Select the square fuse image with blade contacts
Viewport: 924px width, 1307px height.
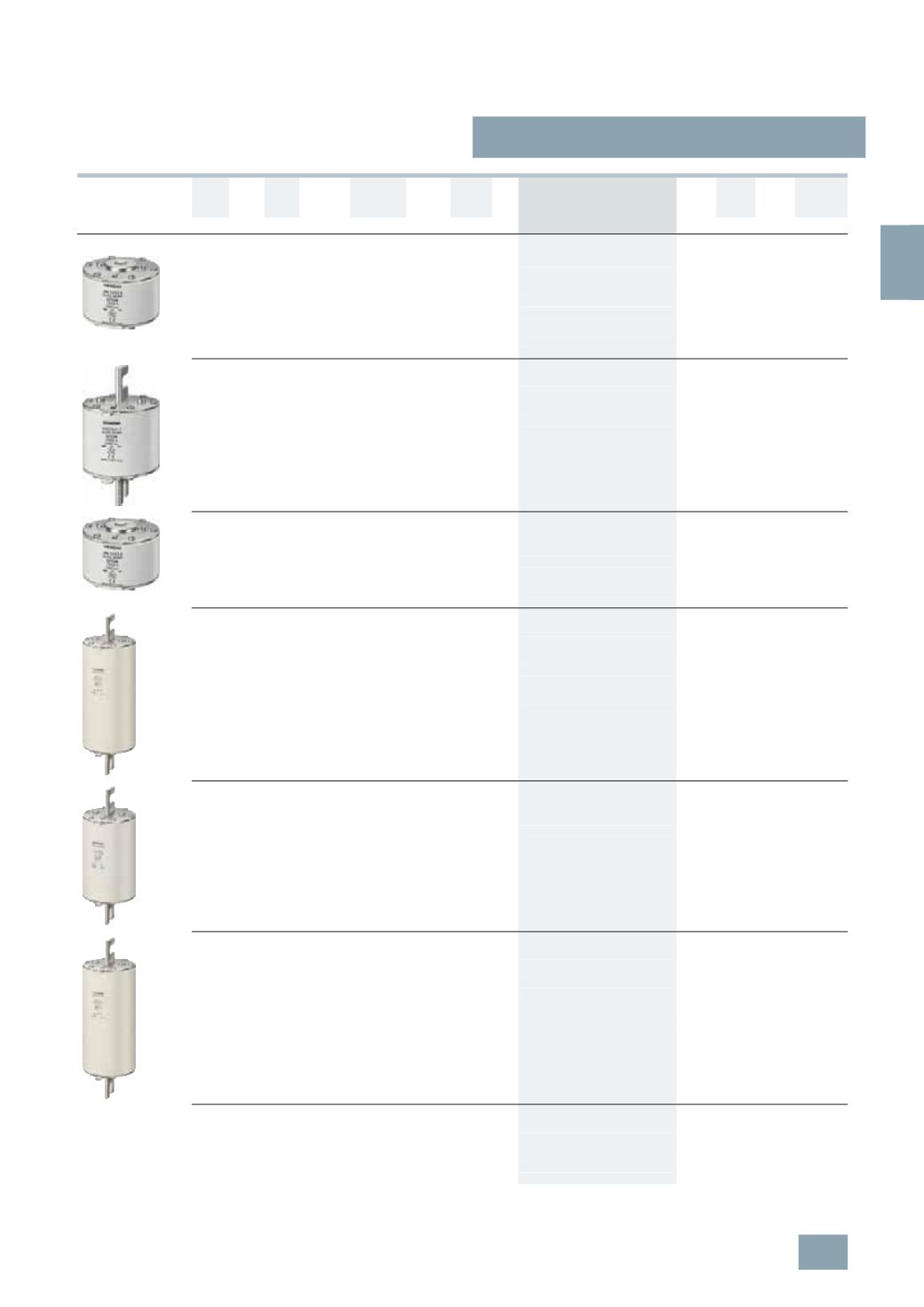121,437
